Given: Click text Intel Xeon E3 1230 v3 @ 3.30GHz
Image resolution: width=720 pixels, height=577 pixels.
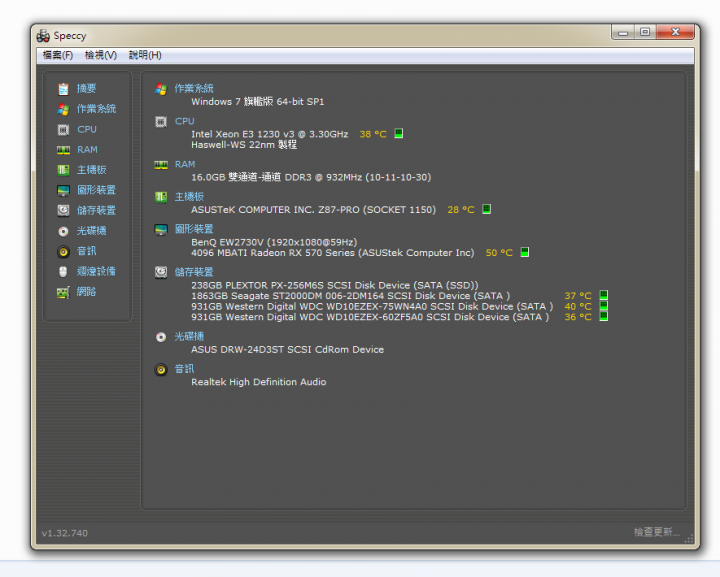Looking at the screenshot, I should pyautogui.click(x=270, y=134).
